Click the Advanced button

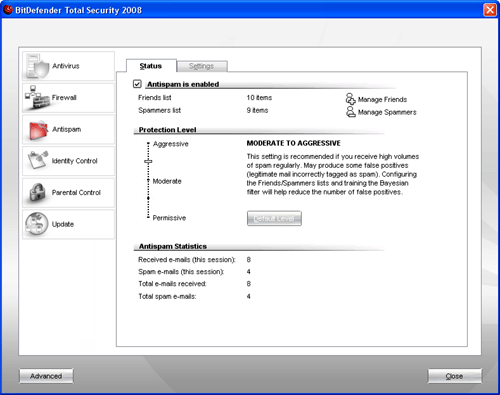pyautogui.click(x=46, y=376)
